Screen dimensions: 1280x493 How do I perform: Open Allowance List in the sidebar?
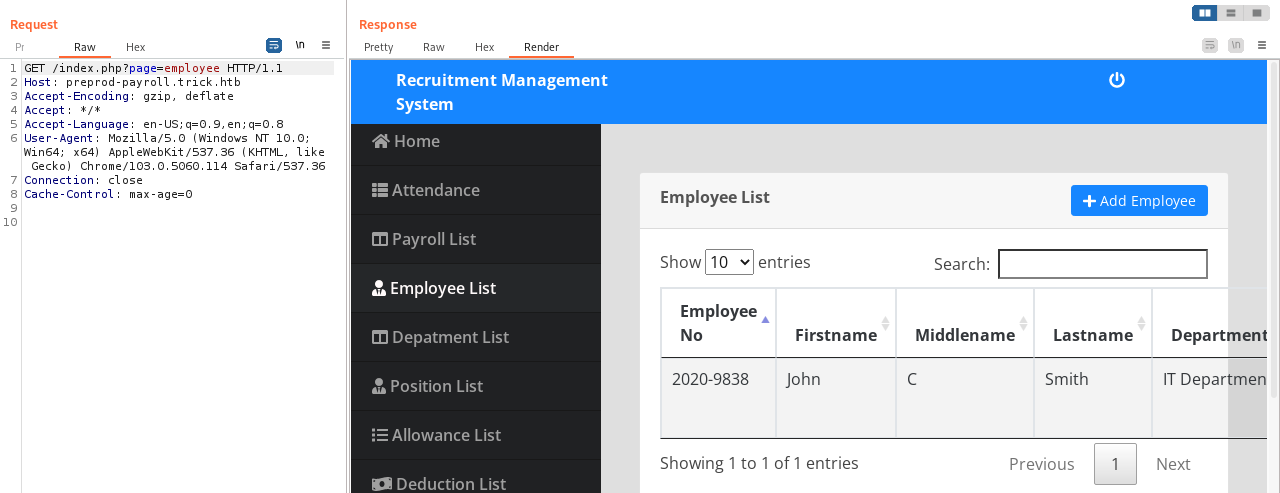(x=476, y=435)
